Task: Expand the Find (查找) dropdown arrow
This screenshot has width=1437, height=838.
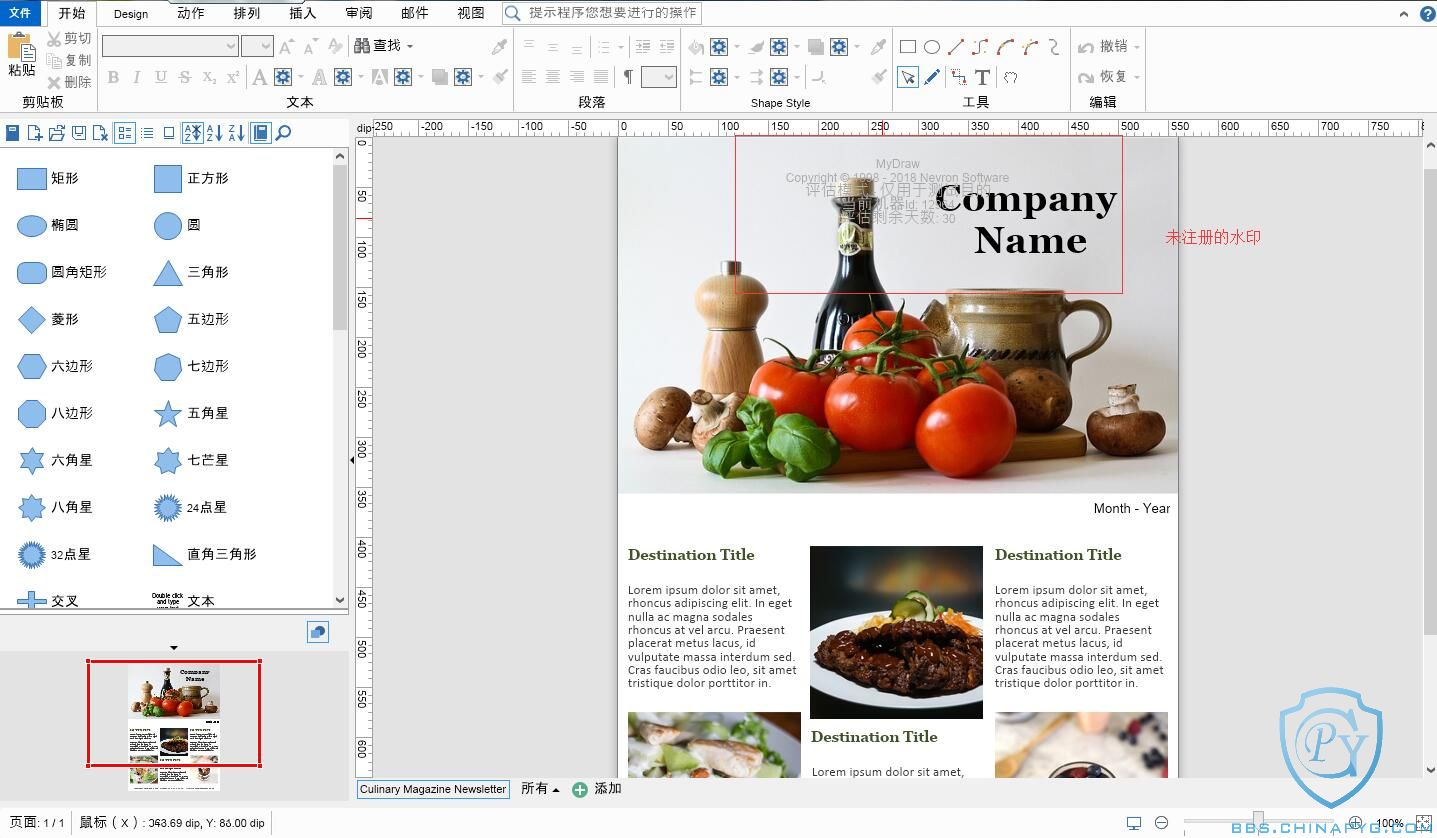Action: tap(409, 46)
